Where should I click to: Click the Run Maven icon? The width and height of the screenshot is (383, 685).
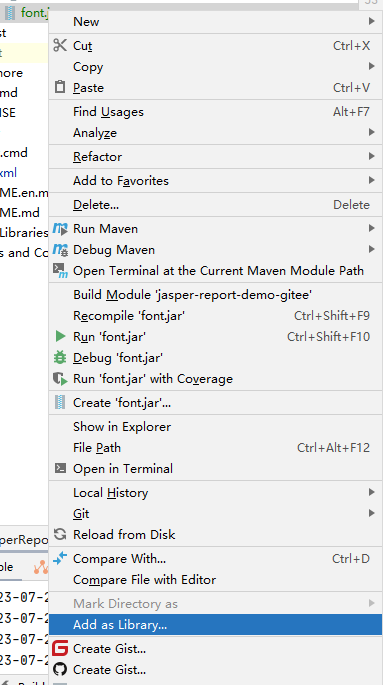click(60, 228)
